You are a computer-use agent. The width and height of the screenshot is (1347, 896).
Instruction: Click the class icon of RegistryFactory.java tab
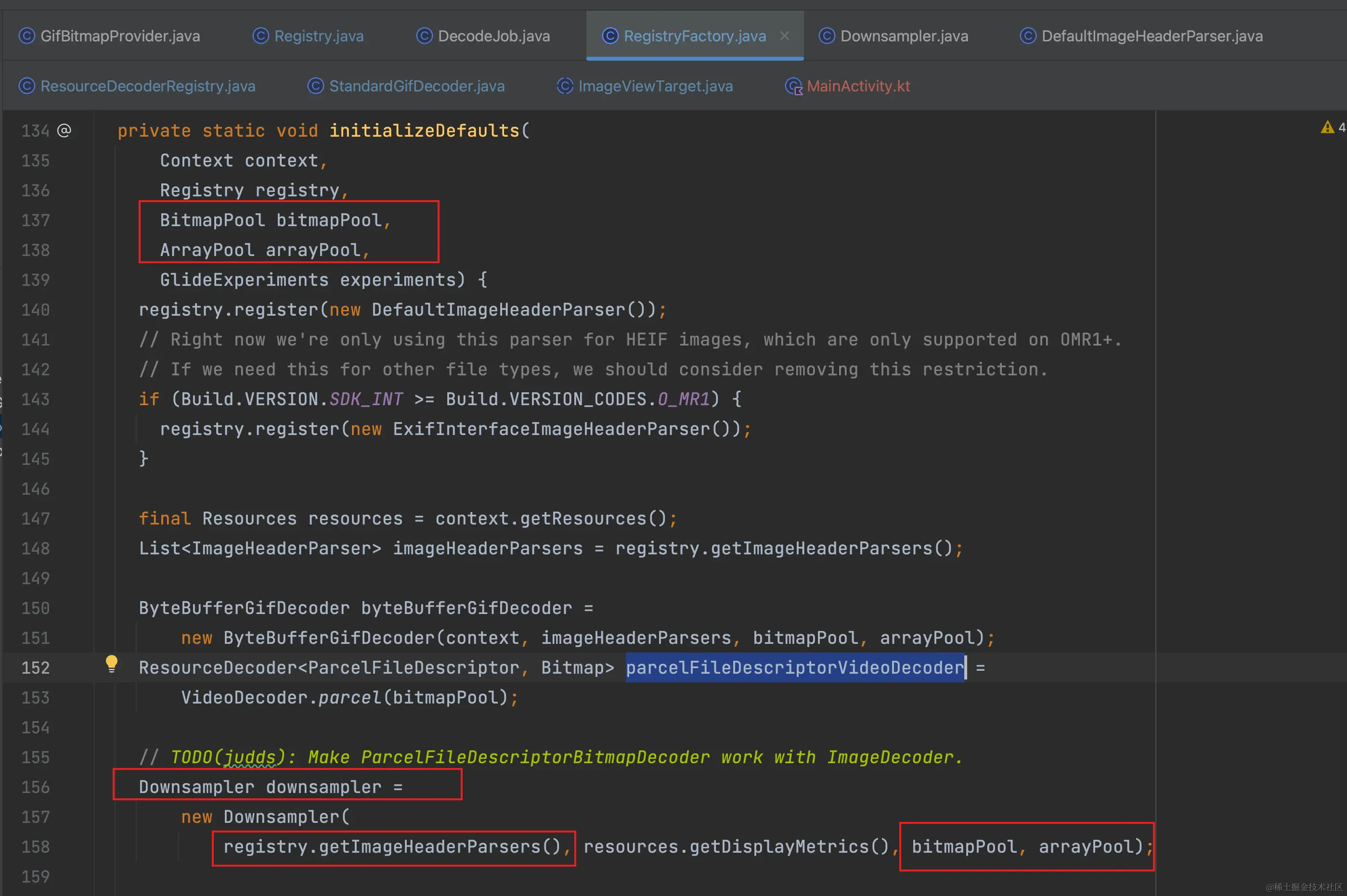610,36
